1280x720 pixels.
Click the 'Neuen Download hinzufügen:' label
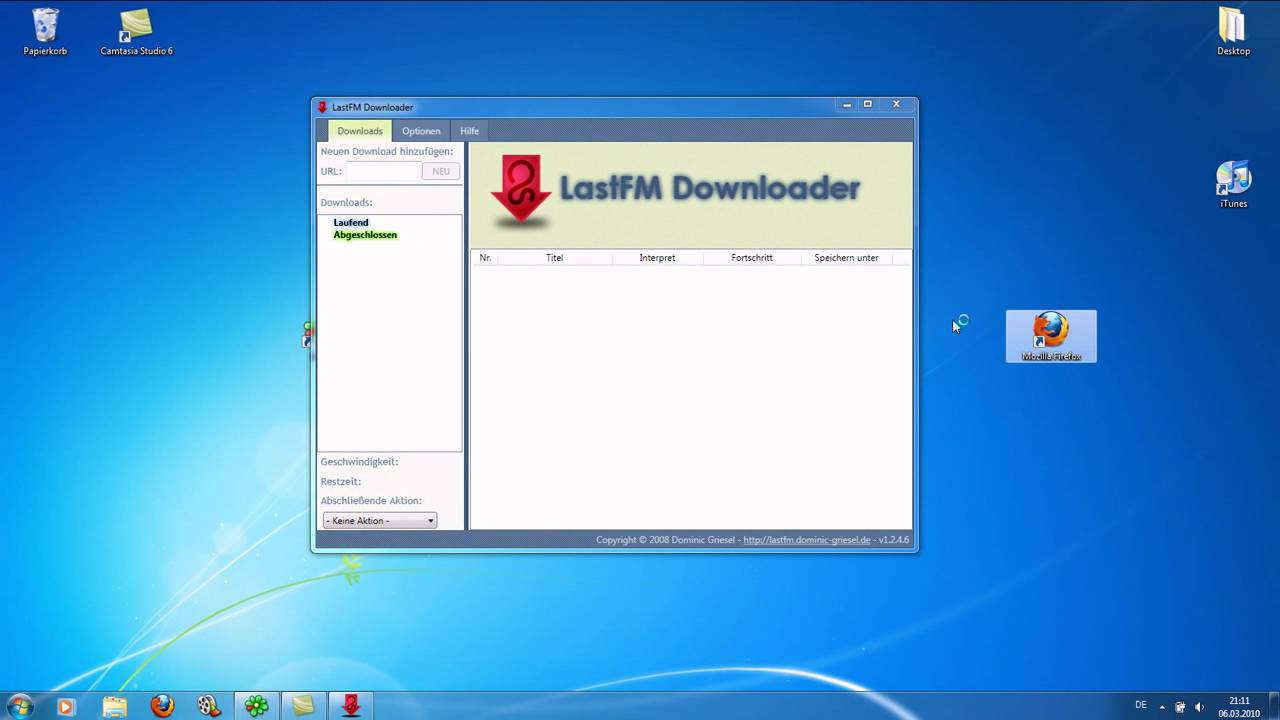387,152
